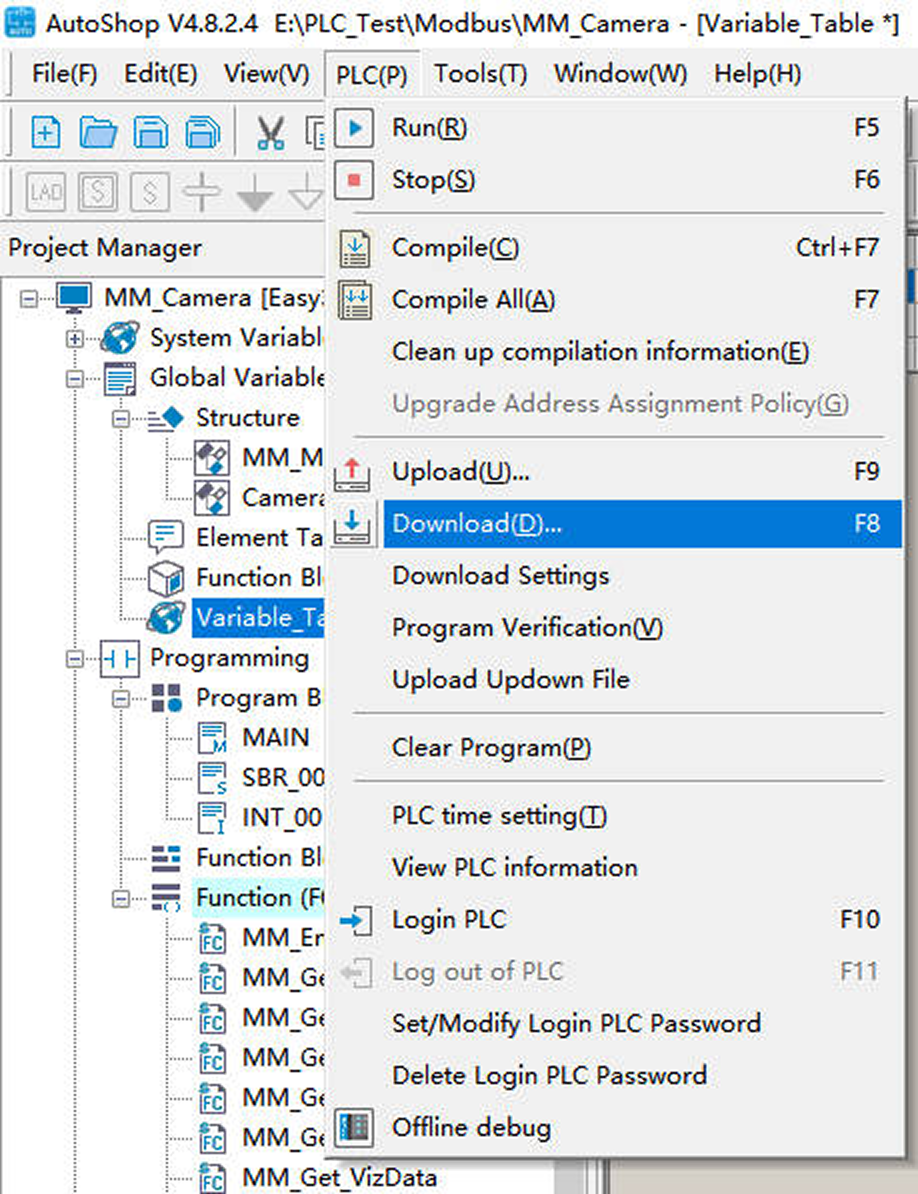Image resolution: width=918 pixels, height=1194 pixels.
Task: Open the Edit(E) menu
Action: tap(161, 74)
